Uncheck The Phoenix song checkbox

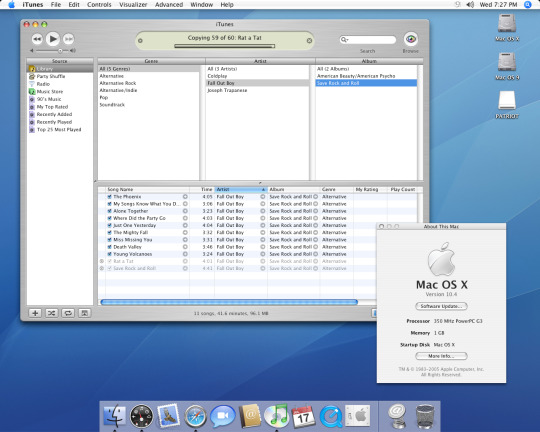pos(110,197)
